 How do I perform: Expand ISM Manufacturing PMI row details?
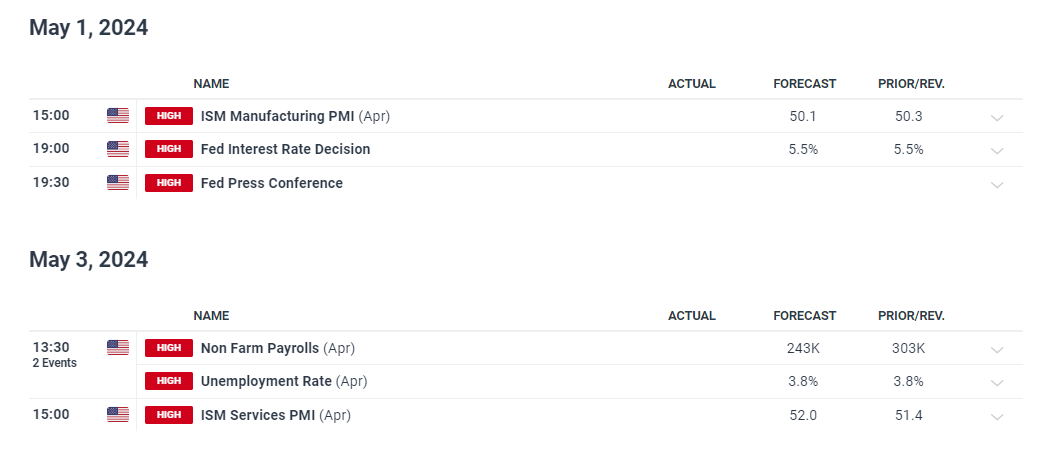pos(997,117)
